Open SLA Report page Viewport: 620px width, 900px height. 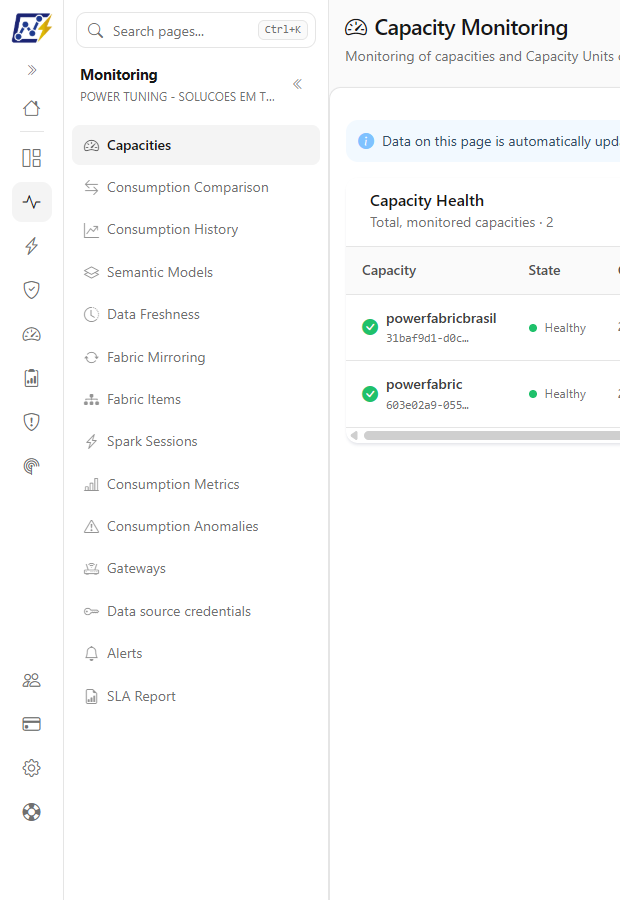pyautogui.click(x=196, y=696)
